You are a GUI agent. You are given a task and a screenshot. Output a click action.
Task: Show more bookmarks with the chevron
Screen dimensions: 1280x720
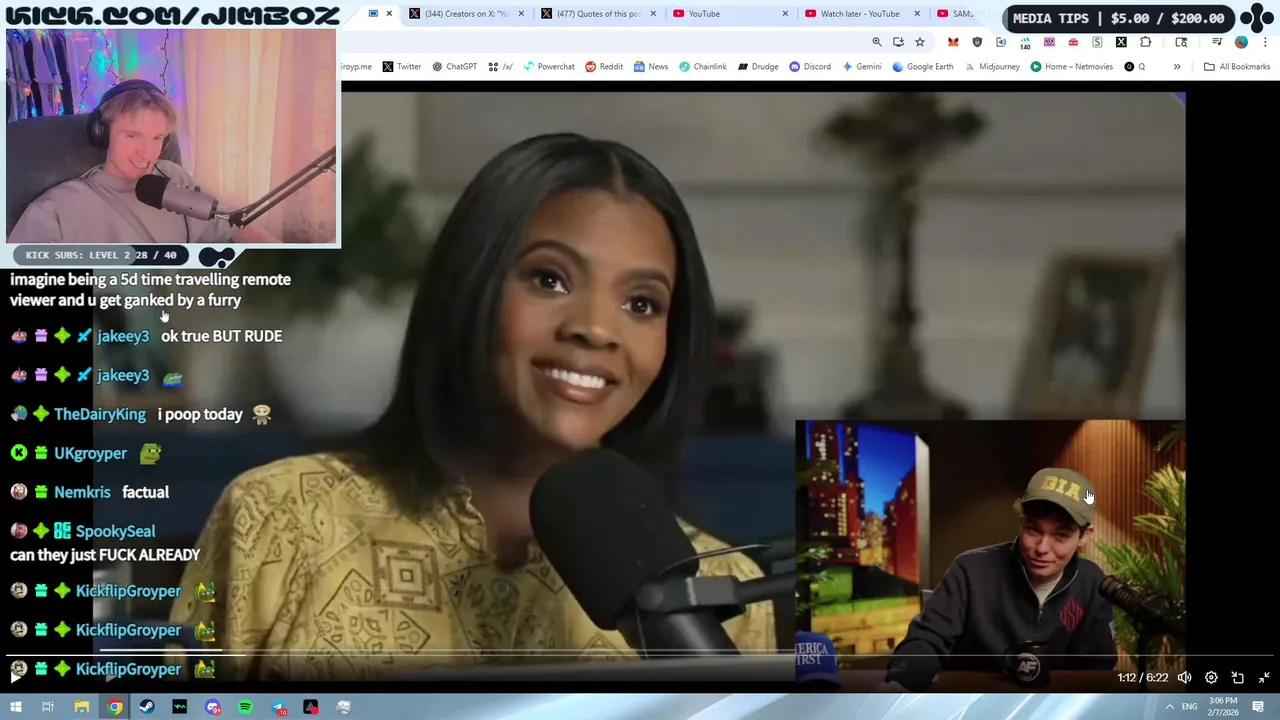pyautogui.click(x=1177, y=67)
